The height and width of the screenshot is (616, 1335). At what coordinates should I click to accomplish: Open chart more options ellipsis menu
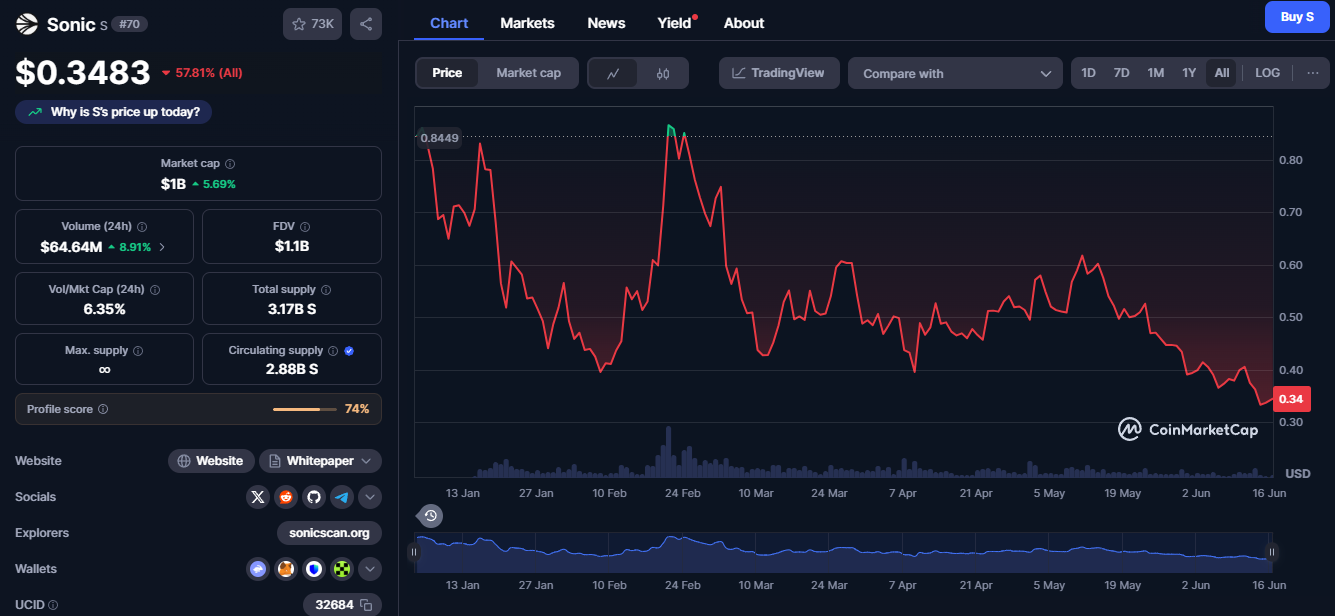1312,73
